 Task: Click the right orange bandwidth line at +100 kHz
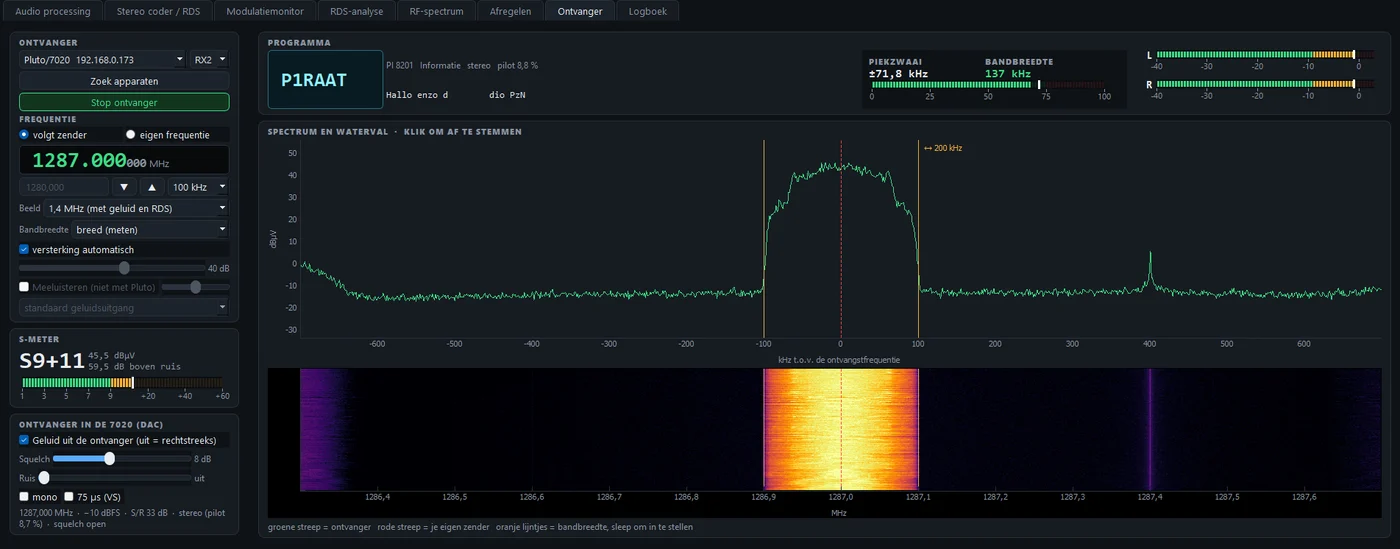[x=919, y=240]
